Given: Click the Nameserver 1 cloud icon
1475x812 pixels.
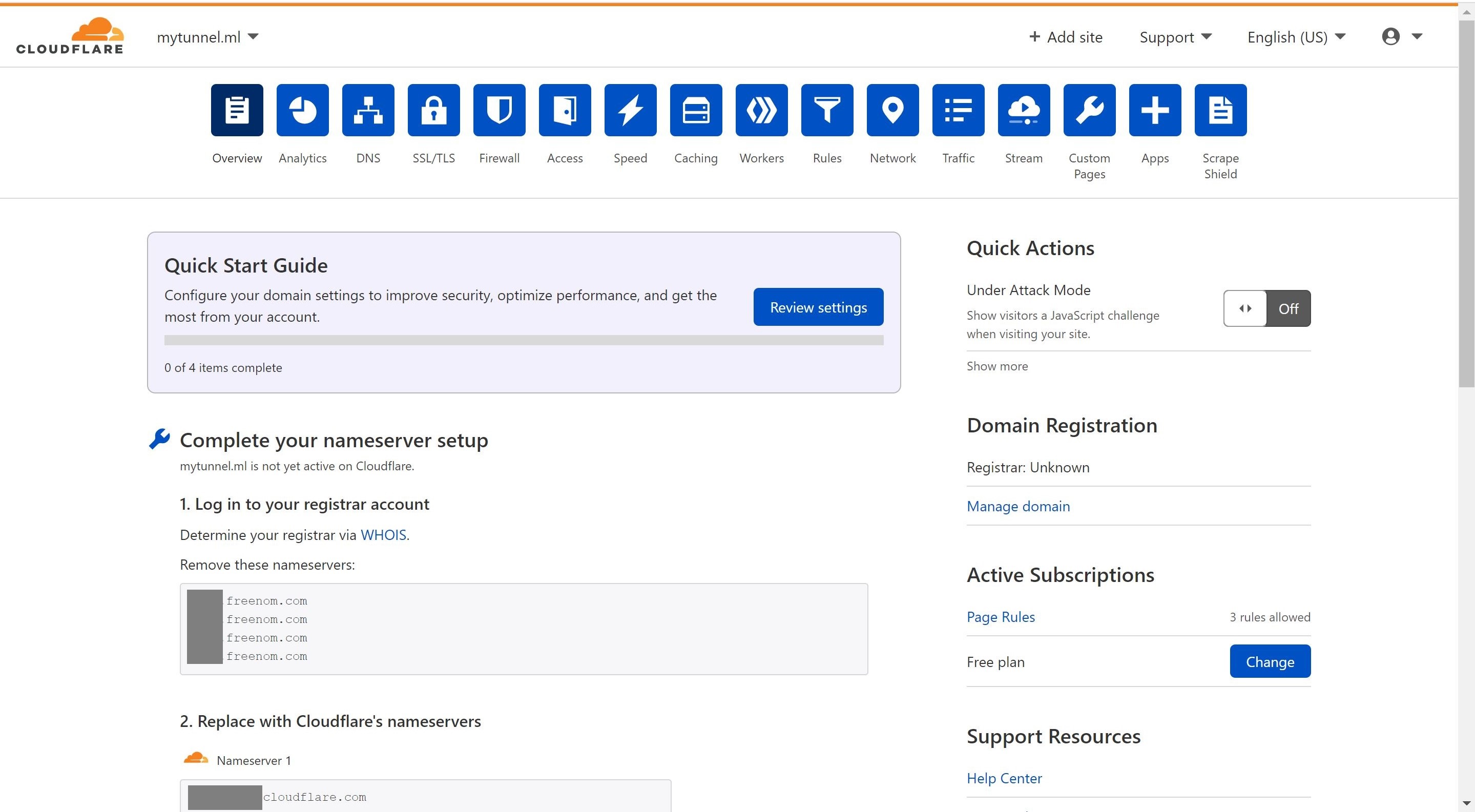Looking at the screenshot, I should point(195,758).
